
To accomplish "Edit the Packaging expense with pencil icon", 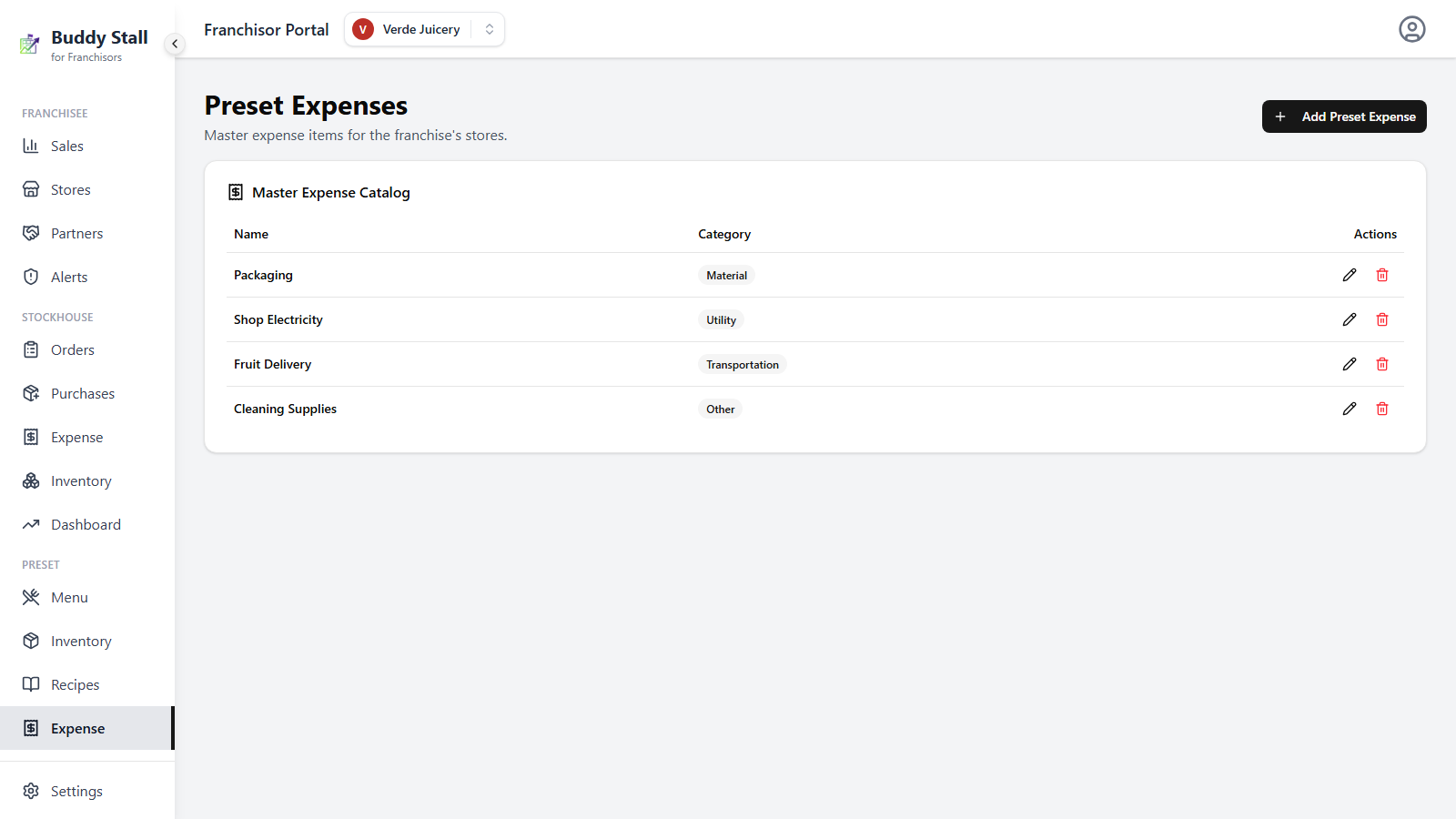I will pos(1350,275).
